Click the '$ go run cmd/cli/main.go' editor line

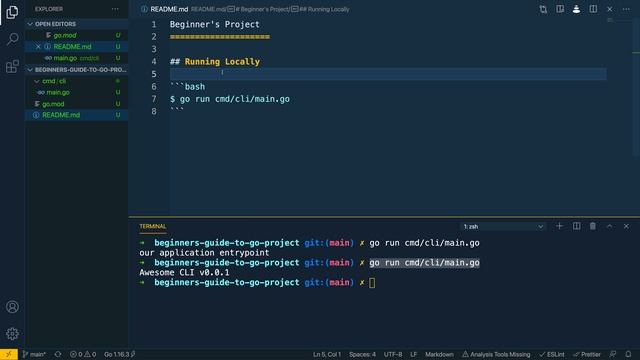tap(230, 99)
